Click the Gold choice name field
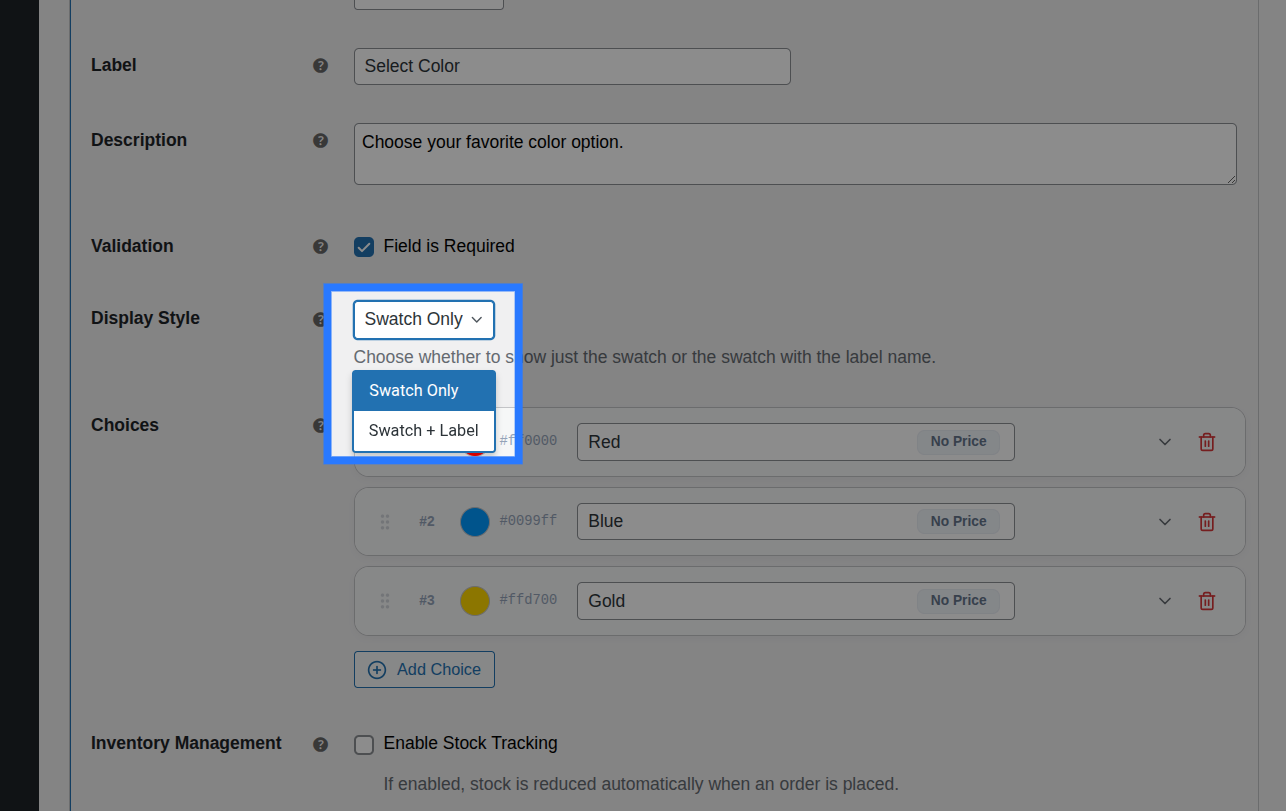The width and height of the screenshot is (1286, 811). pyautogui.click(x=796, y=601)
